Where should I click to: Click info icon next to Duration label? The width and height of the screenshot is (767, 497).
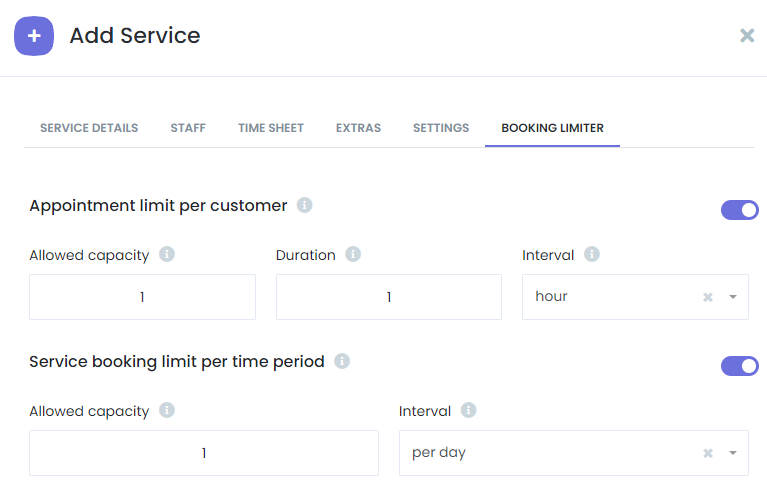[x=353, y=255]
